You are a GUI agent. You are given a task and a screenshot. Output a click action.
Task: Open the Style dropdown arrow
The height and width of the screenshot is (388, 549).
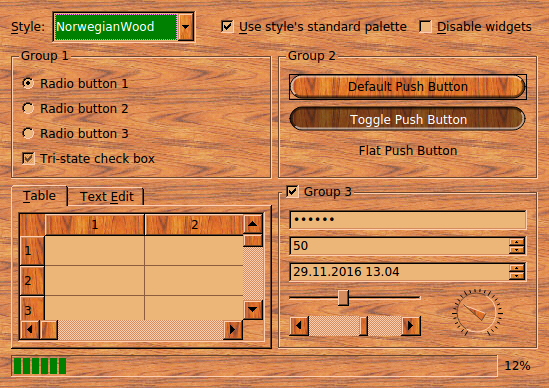point(186,27)
